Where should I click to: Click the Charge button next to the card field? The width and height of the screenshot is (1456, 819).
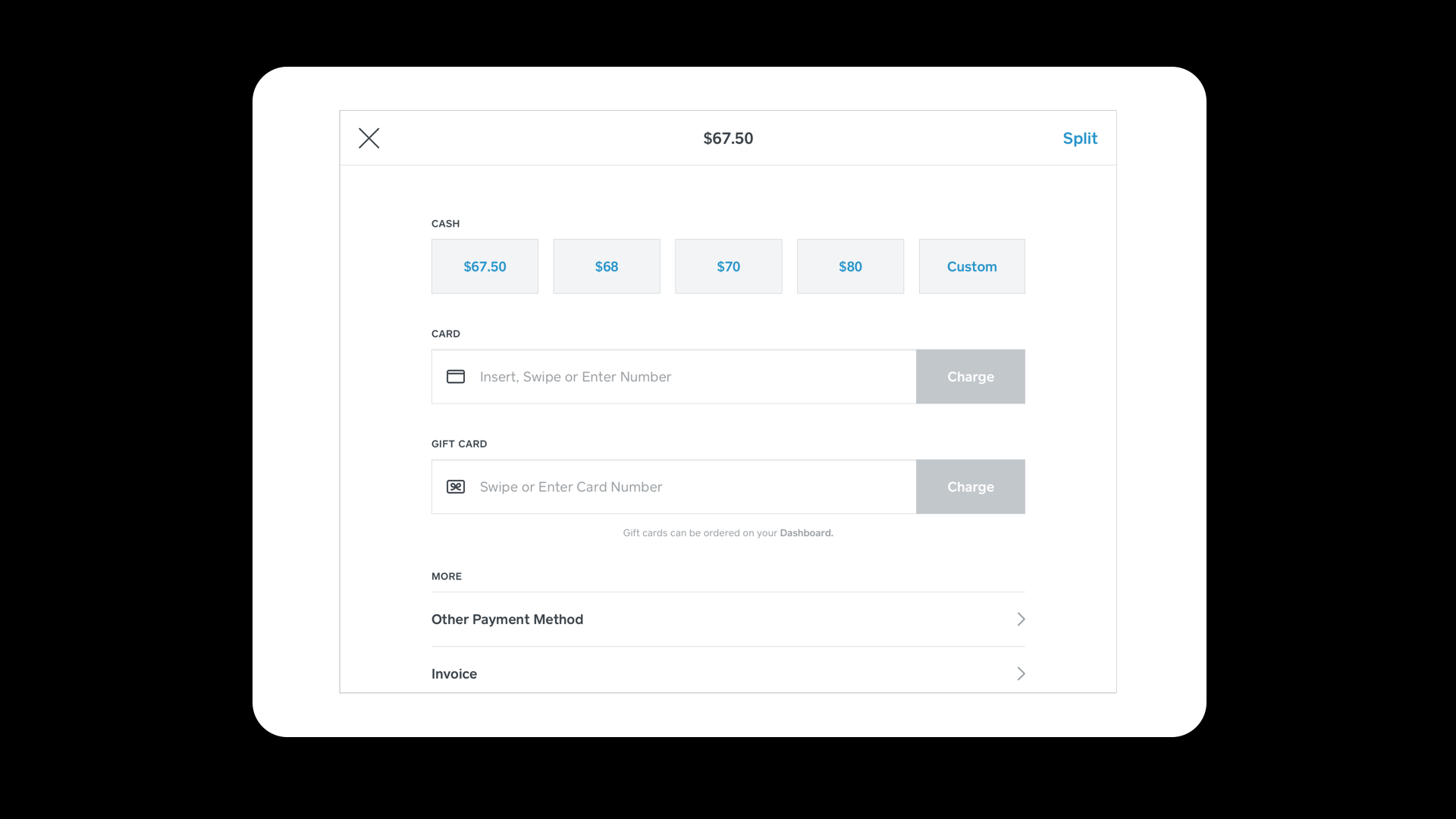click(x=971, y=377)
